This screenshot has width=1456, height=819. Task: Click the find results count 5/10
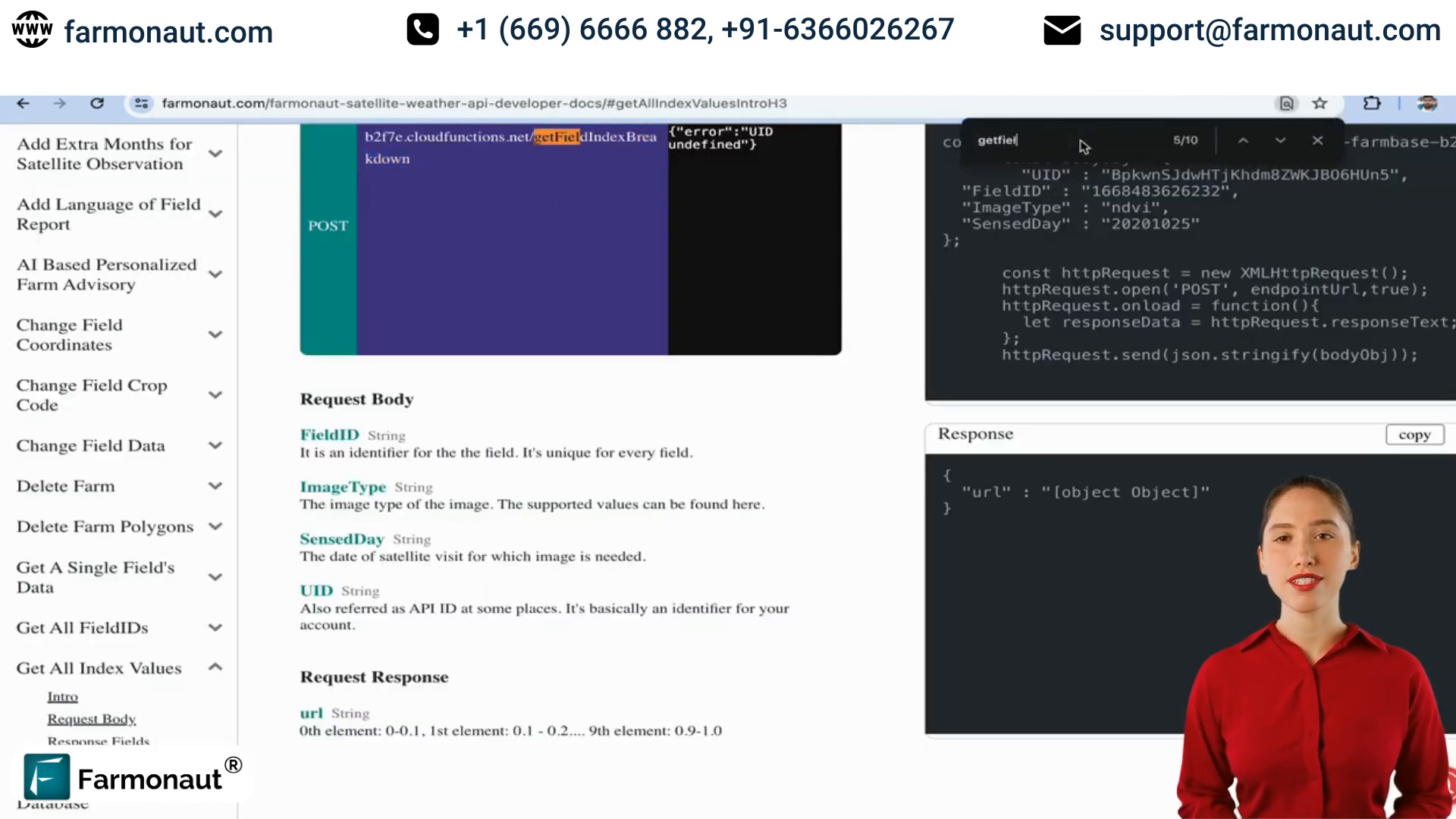click(x=1185, y=140)
